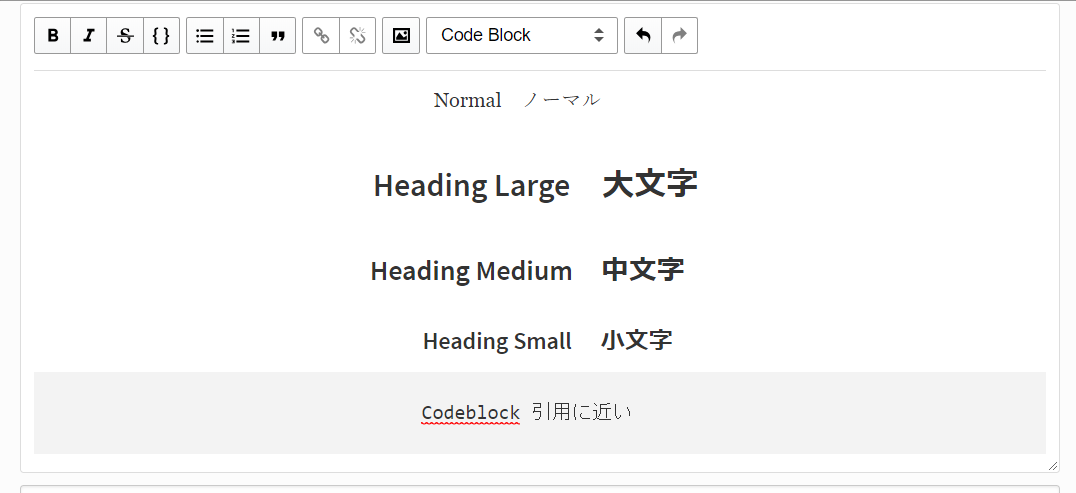Viewport: 1076px width, 493px height.
Task: Insert a bulleted list
Action: [204, 36]
